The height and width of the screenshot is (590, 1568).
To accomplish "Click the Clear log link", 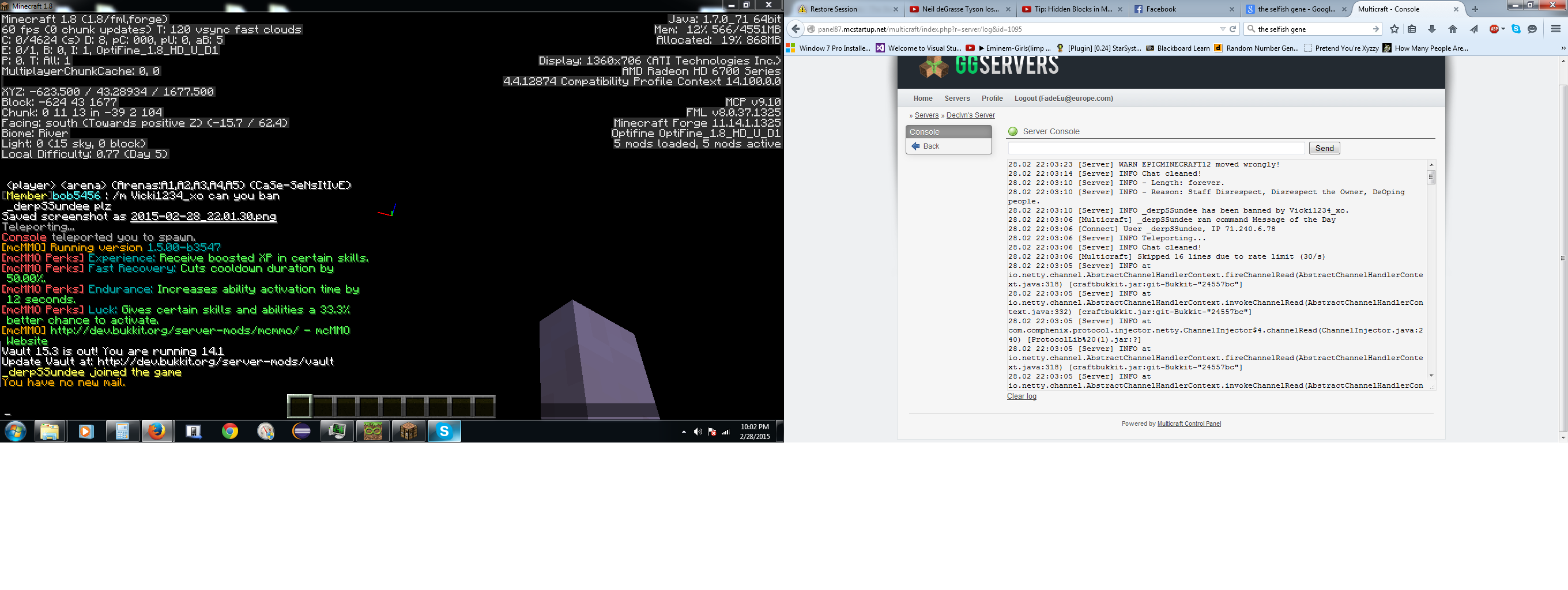I will click(1022, 396).
